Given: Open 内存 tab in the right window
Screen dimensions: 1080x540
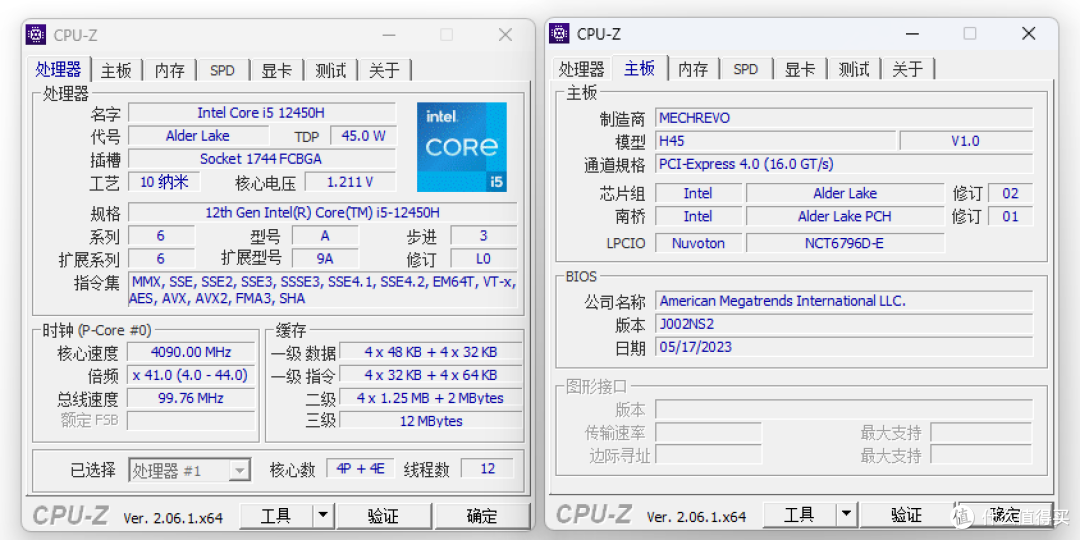Looking at the screenshot, I should [x=693, y=69].
